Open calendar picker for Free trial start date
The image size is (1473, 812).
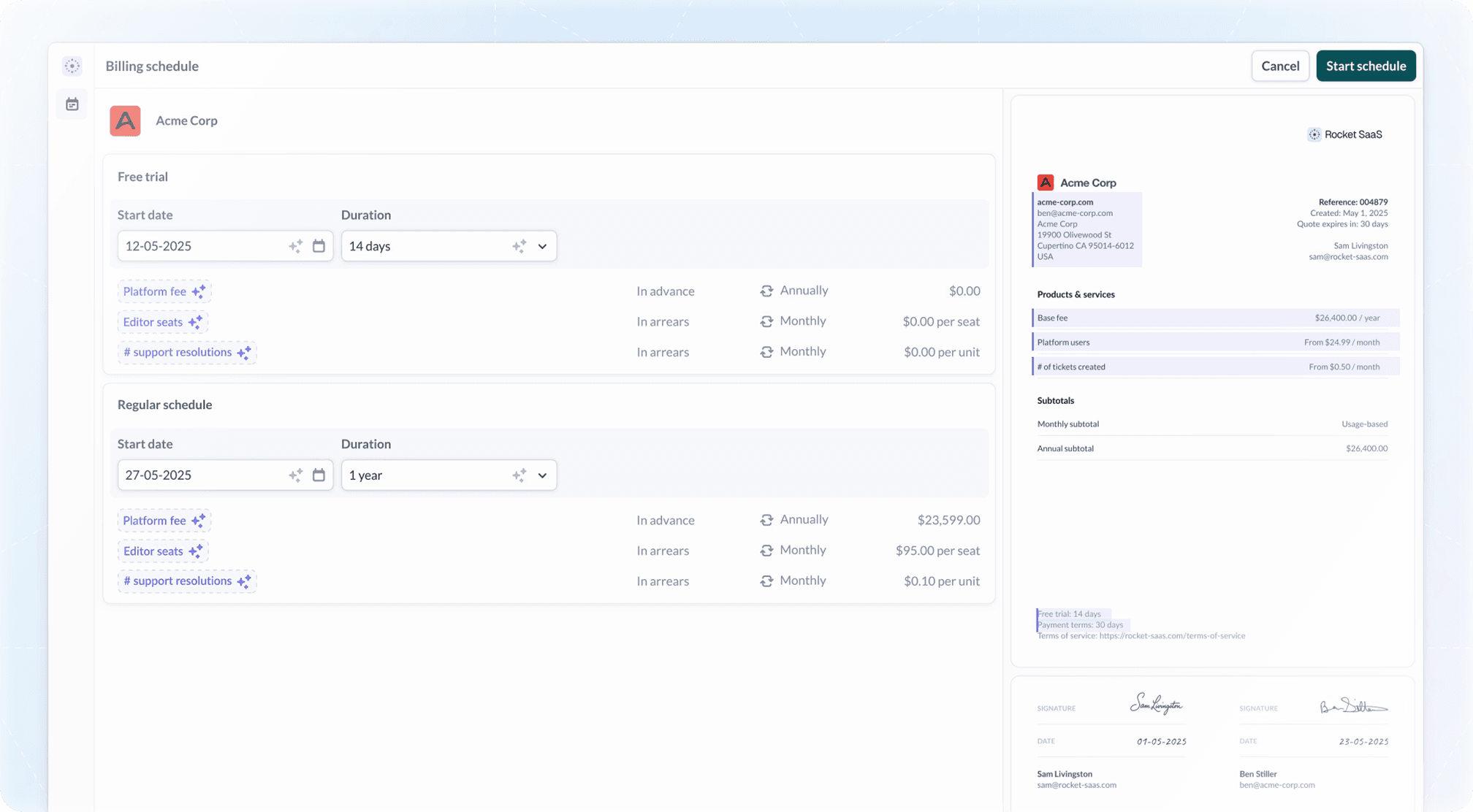319,246
